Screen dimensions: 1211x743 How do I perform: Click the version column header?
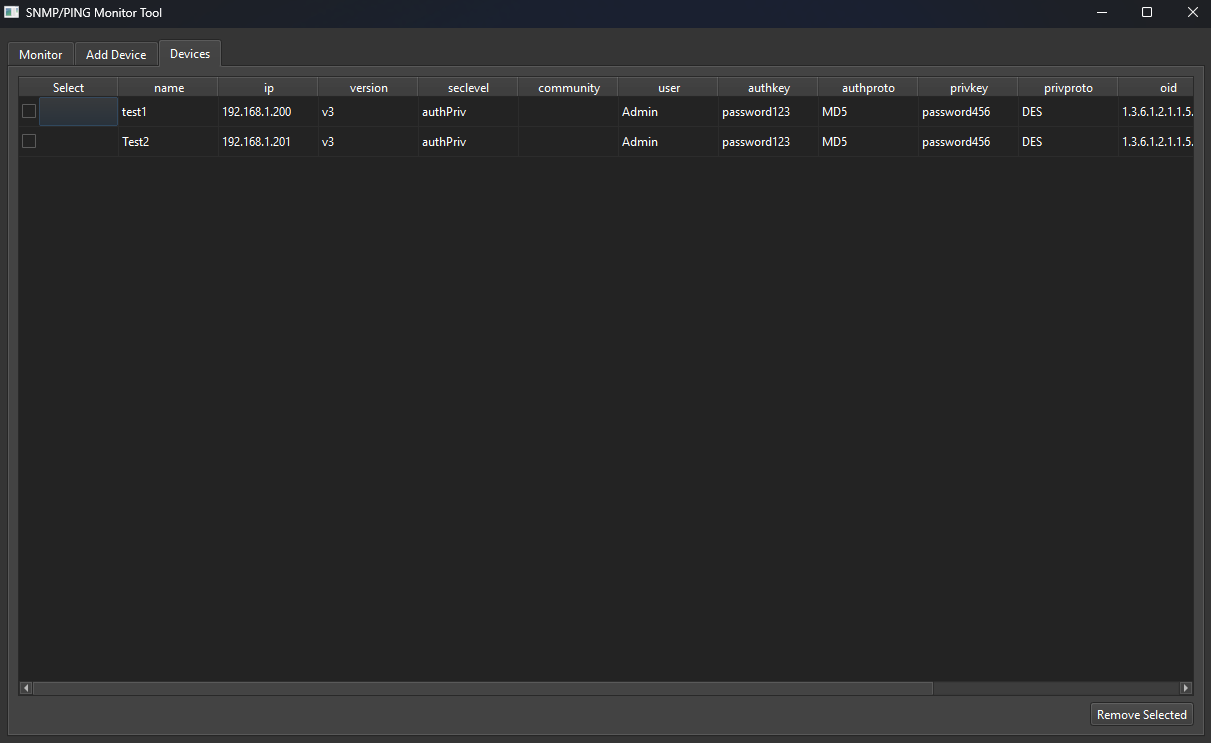[x=368, y=87]
